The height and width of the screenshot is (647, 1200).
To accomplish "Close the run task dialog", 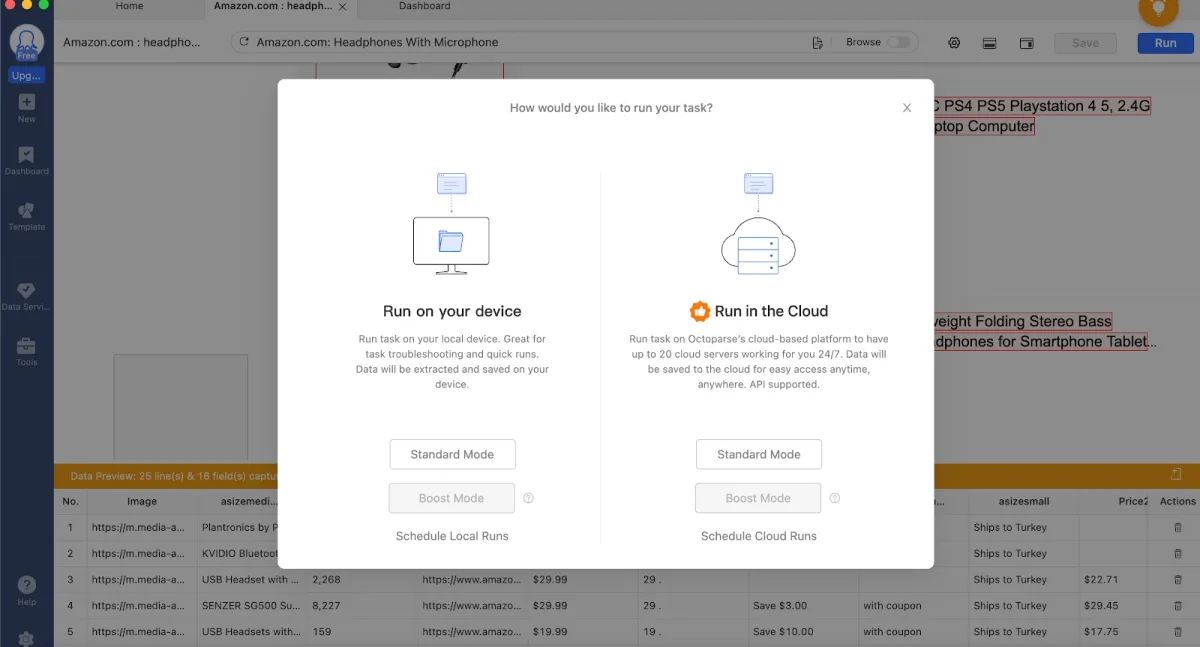I will point(907,108).
